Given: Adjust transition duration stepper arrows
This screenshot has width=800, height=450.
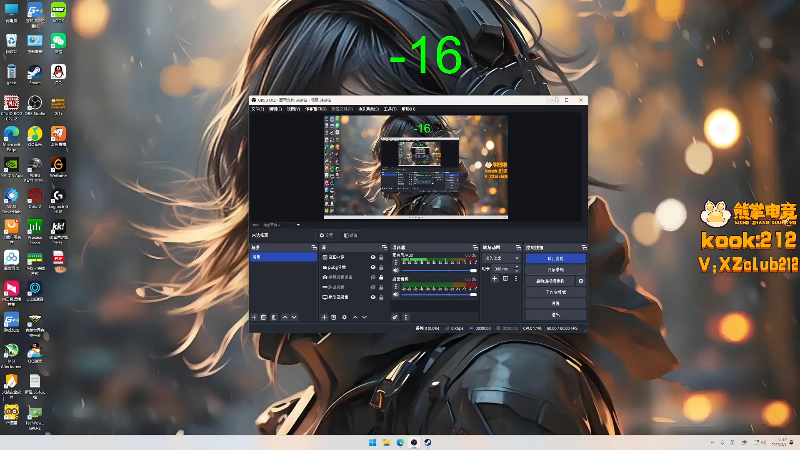Looking at the screenshot, I should coord(517,268).
